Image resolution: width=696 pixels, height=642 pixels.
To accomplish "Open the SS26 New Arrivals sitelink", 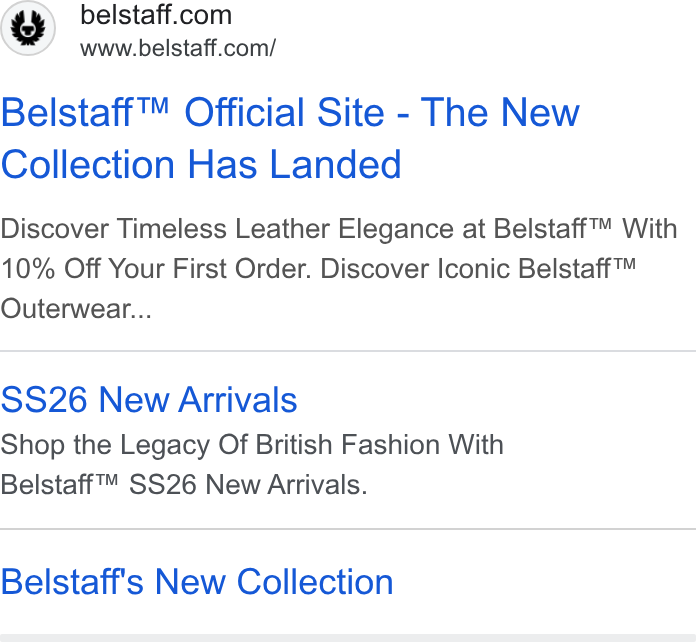I will 149,400.
